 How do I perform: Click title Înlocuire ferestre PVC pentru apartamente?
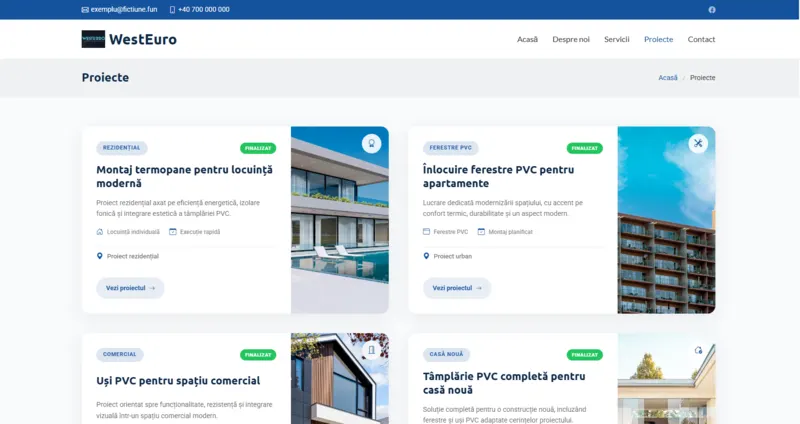(x=498, y=177)
